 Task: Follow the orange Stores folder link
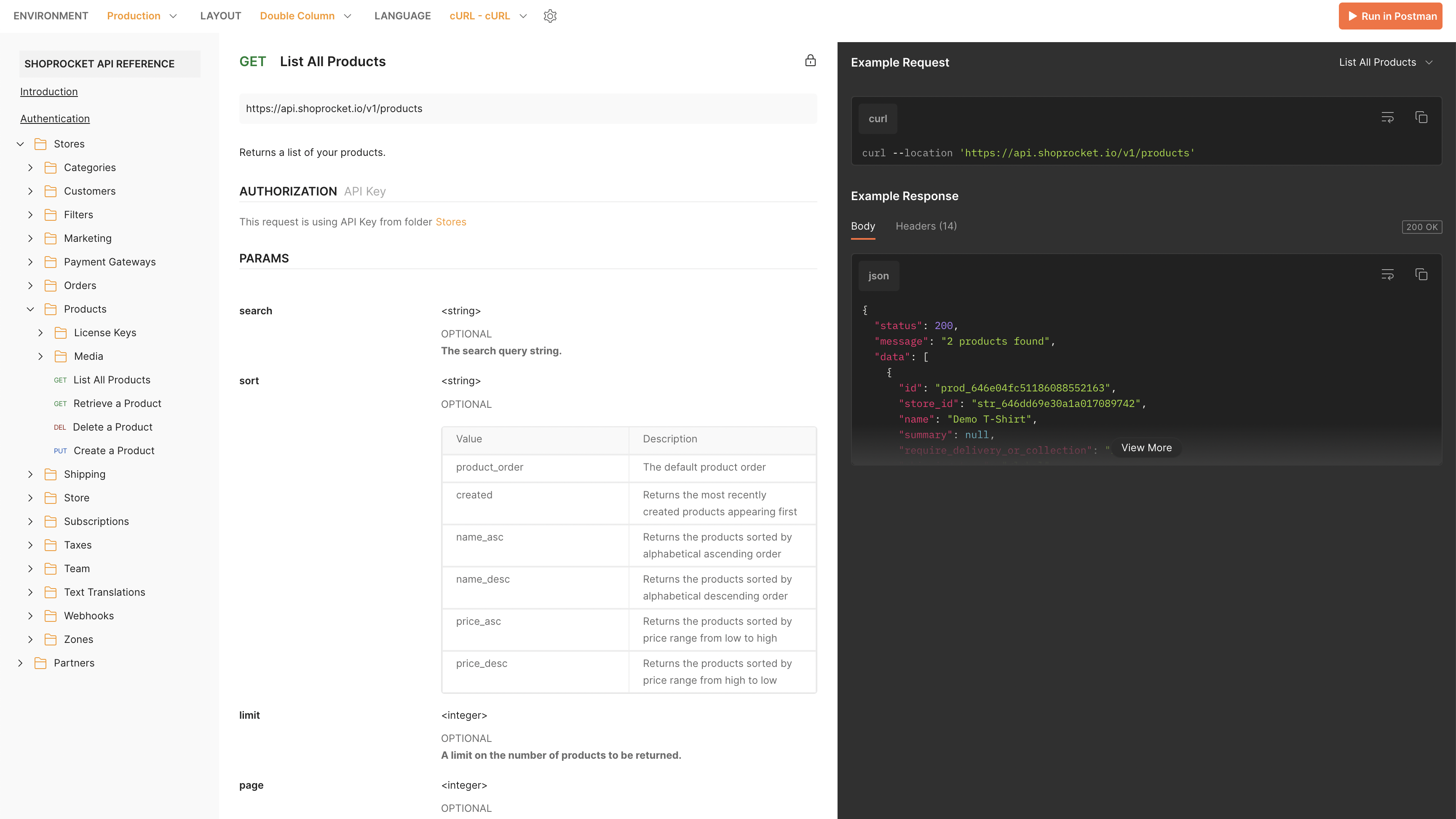click(x=450, y=222)
